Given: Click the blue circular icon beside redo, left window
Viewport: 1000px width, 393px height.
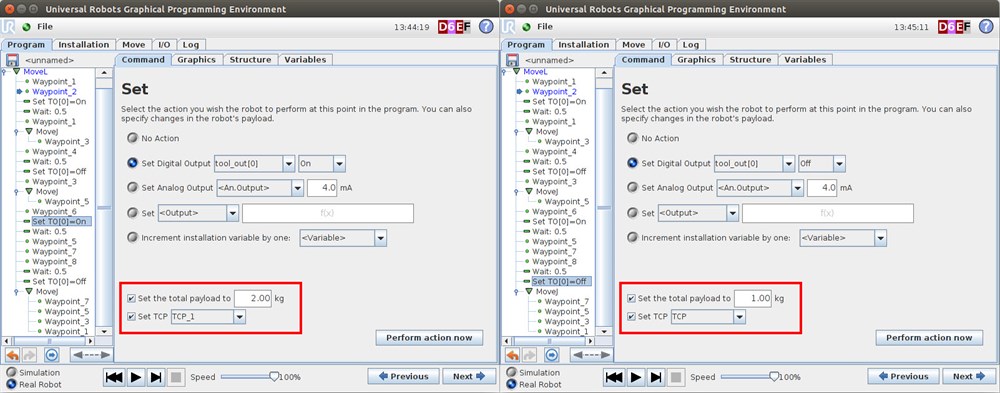Looking at the screenshot, I should pos(52,355).
